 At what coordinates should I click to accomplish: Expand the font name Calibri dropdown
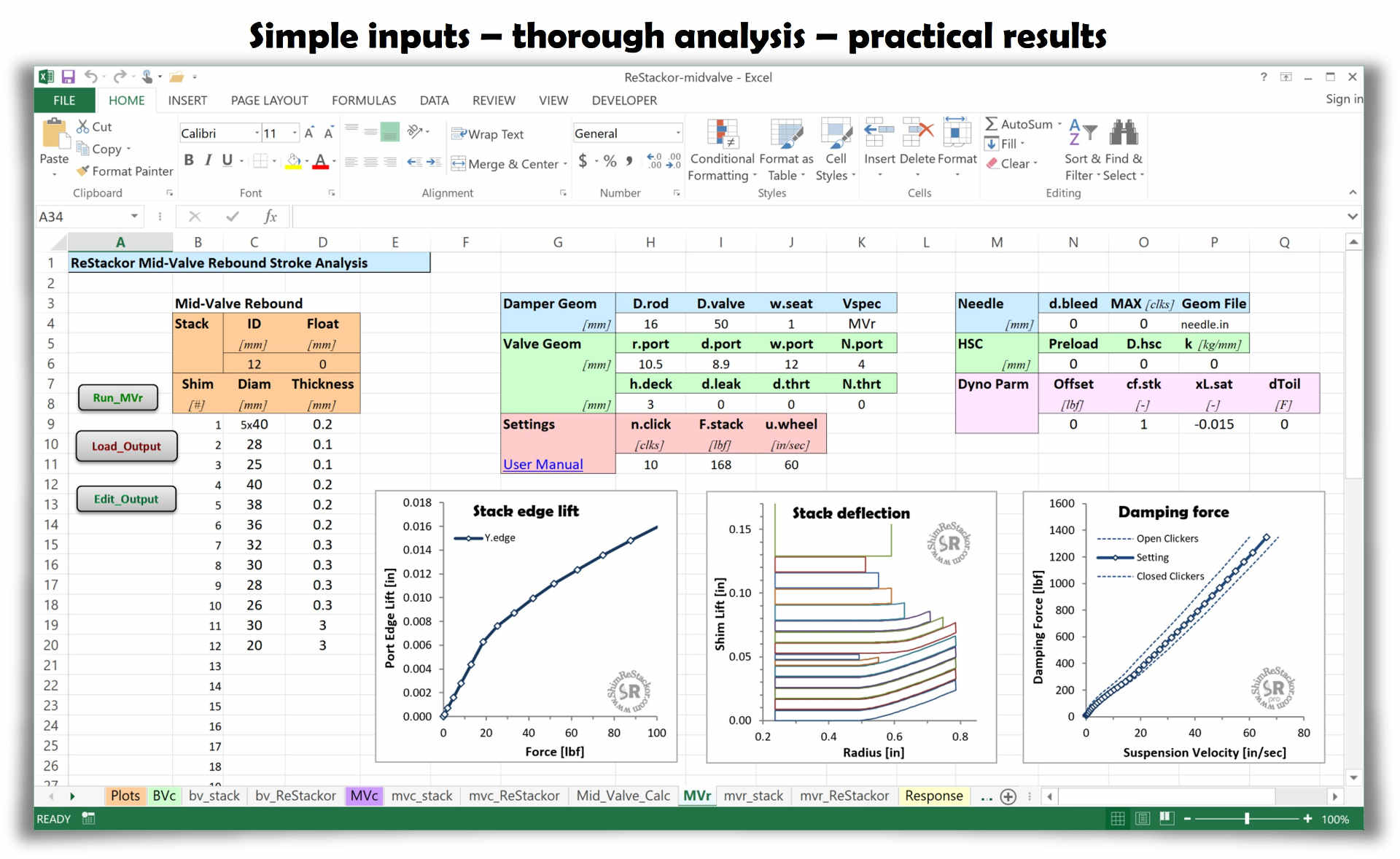click(x=257, y=133)
